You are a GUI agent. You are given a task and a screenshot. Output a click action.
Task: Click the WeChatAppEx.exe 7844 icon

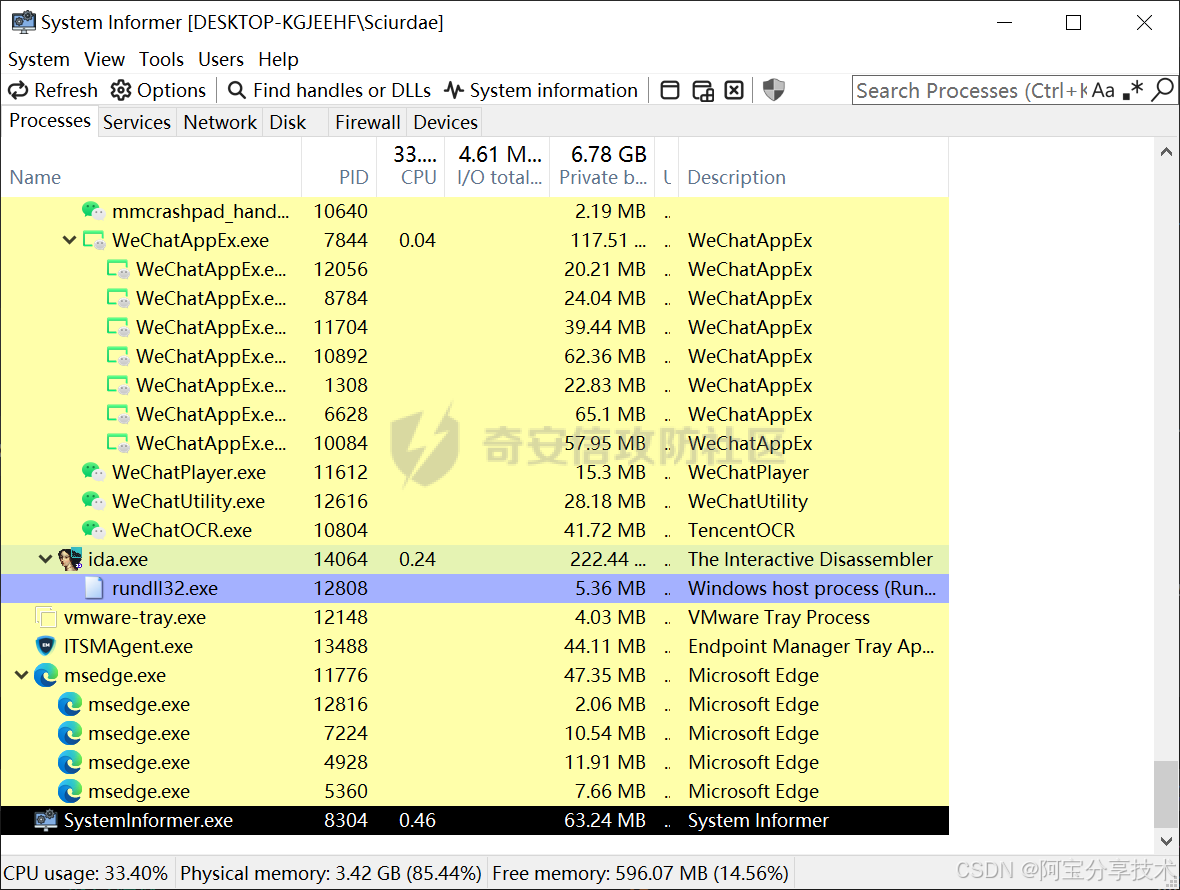pos(94,240)
